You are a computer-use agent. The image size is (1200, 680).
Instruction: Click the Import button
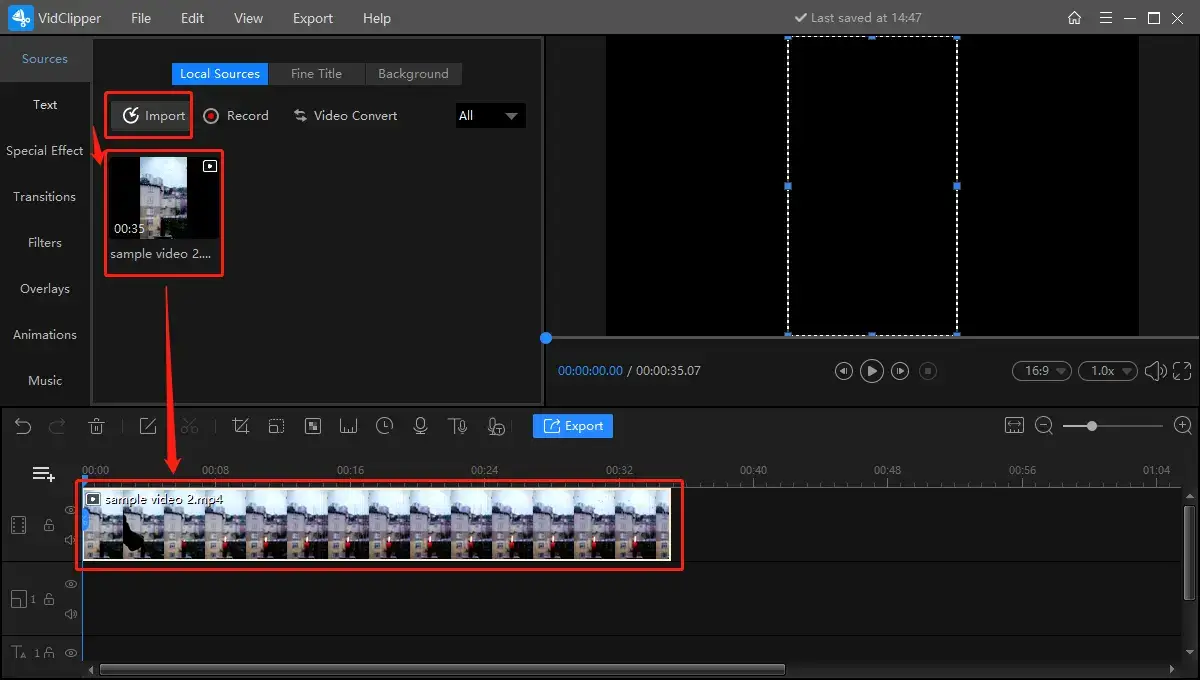pyautogui.click(x=153, y=116)
